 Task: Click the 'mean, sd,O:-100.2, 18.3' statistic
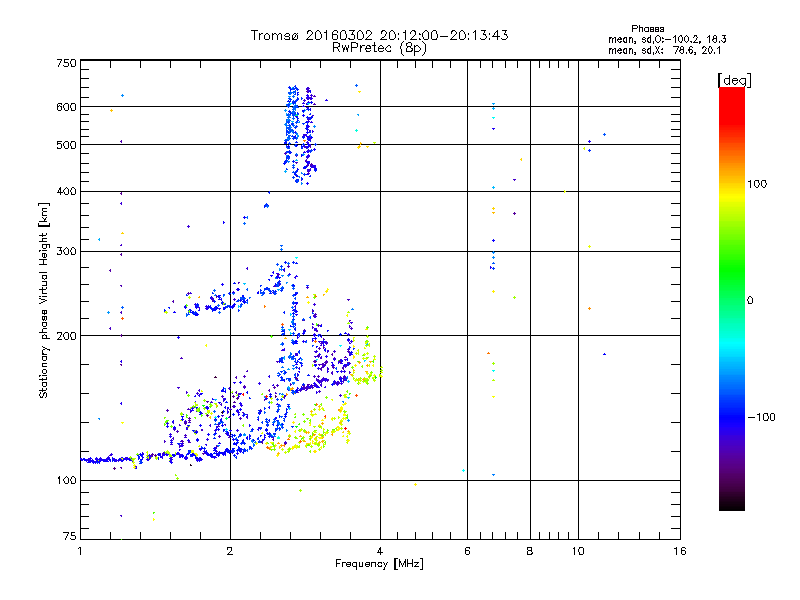tap(667, 39)
